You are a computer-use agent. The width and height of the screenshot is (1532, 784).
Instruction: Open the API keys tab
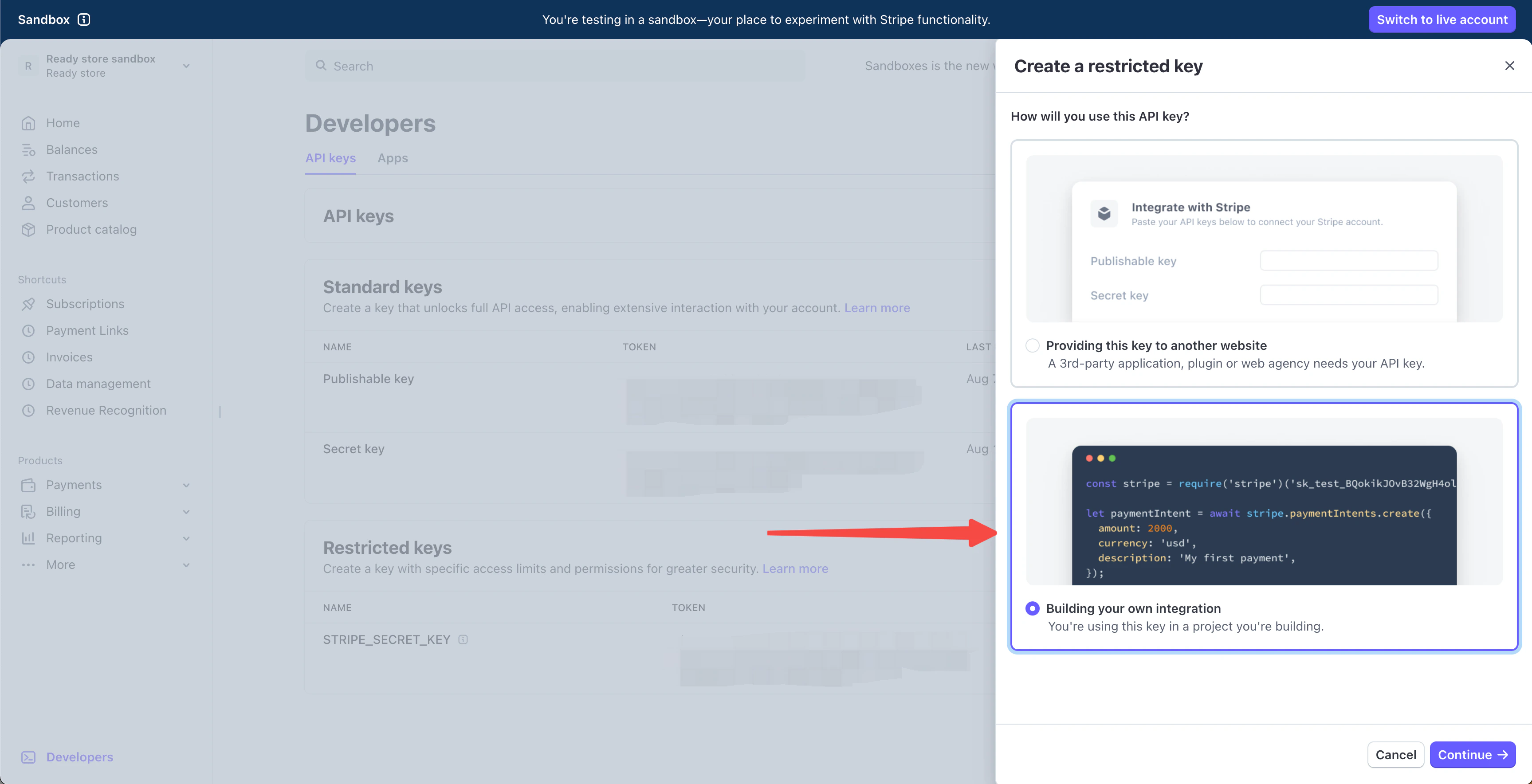(x=330, y=158)
